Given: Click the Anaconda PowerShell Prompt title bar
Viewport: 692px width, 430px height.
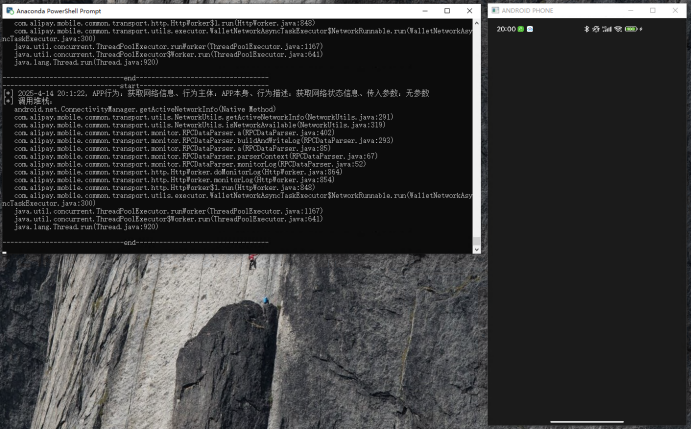Looking at the screenshot, I should click(200, 9).
